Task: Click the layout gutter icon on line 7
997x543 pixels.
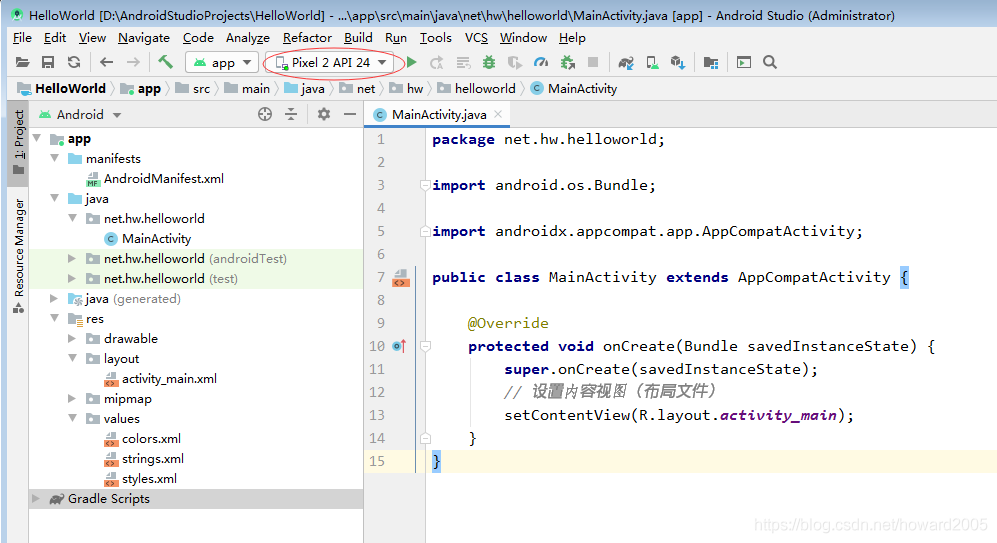Action: pos(401,278)
